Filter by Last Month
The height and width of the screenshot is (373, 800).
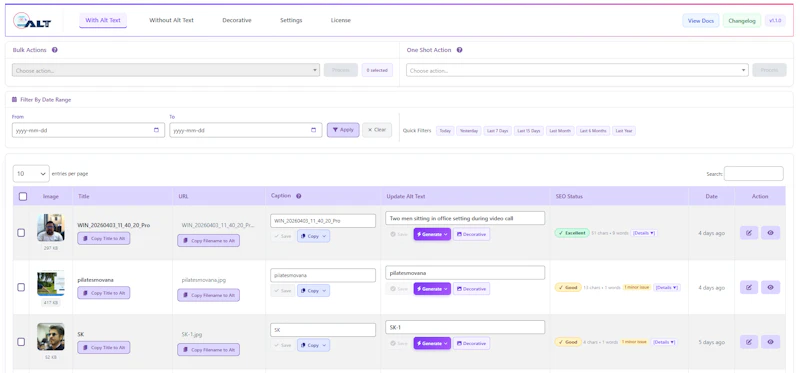coord(560,131)
